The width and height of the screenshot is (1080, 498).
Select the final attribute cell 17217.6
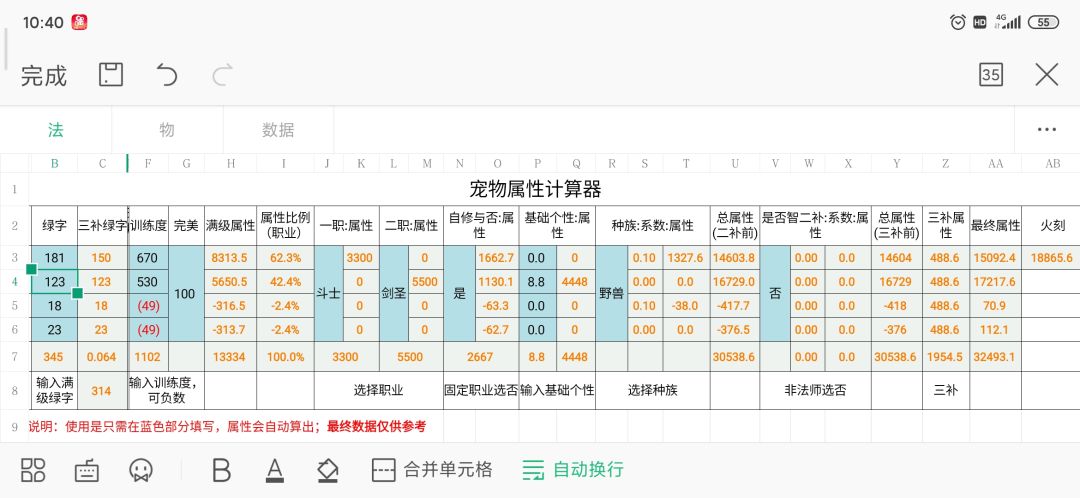(995, 282)
